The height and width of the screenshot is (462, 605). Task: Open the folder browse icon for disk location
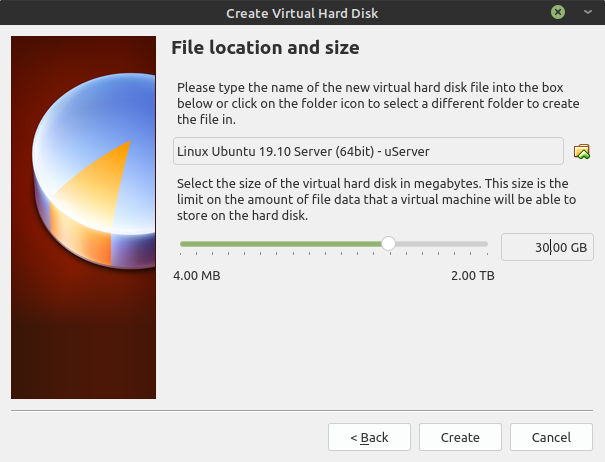581,151
